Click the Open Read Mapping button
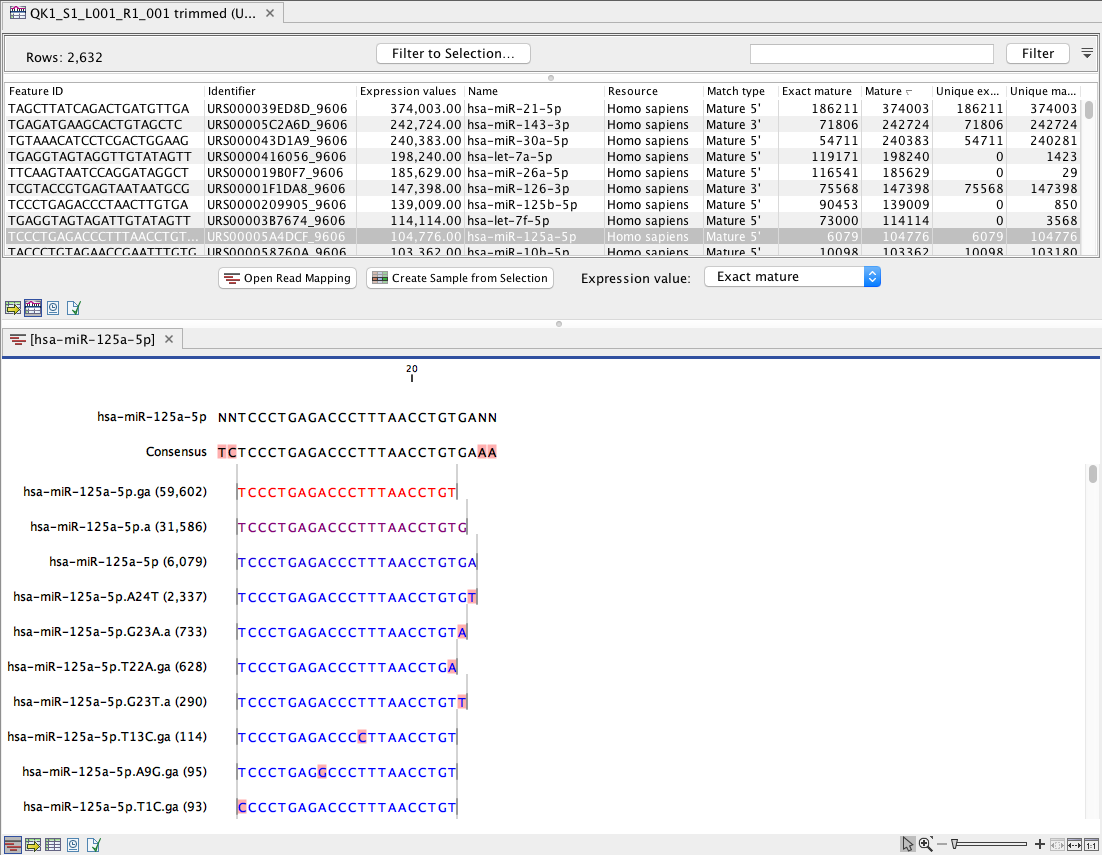This screenshot has width=1102, height=855. [288, 278]
